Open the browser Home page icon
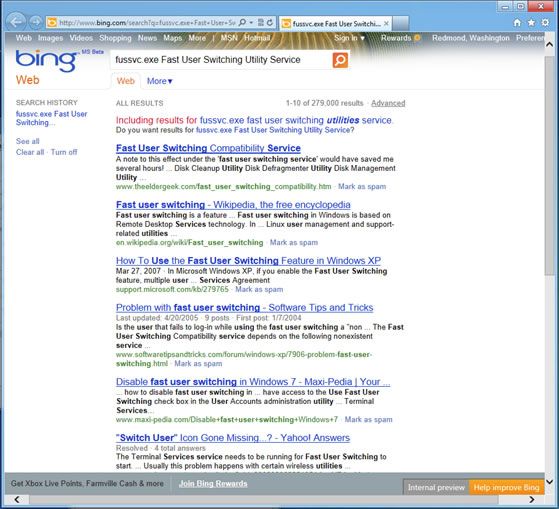Screen dimensions: 559x509 (517, 22)
